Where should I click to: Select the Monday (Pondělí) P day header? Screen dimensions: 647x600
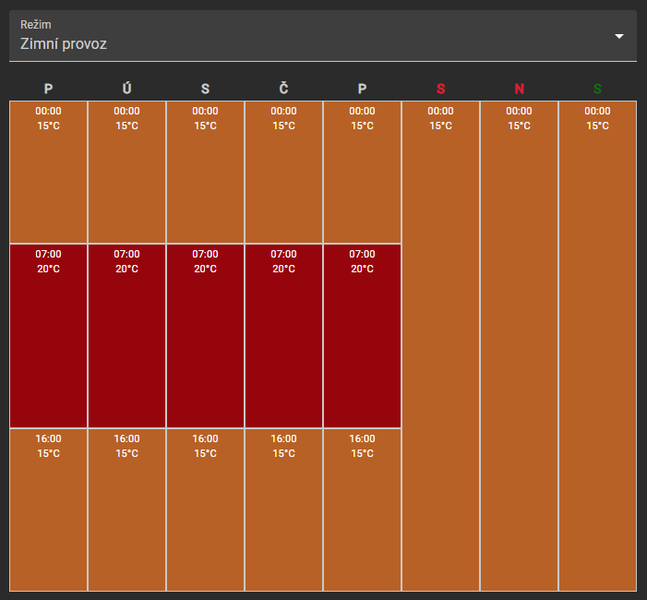click(x=48, y=89)
